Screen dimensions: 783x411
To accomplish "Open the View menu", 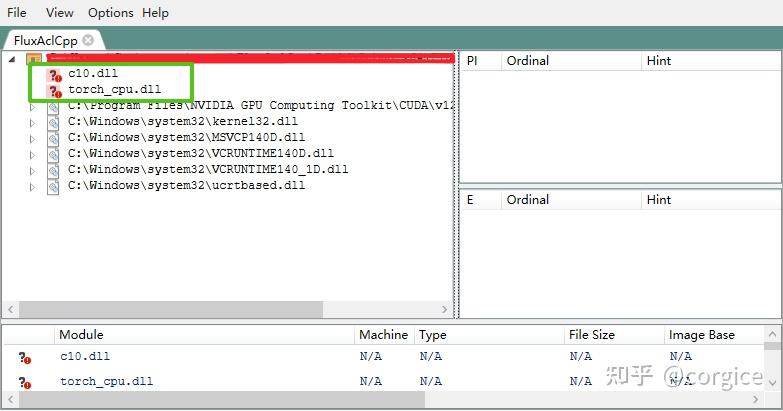I will point(59,12).
